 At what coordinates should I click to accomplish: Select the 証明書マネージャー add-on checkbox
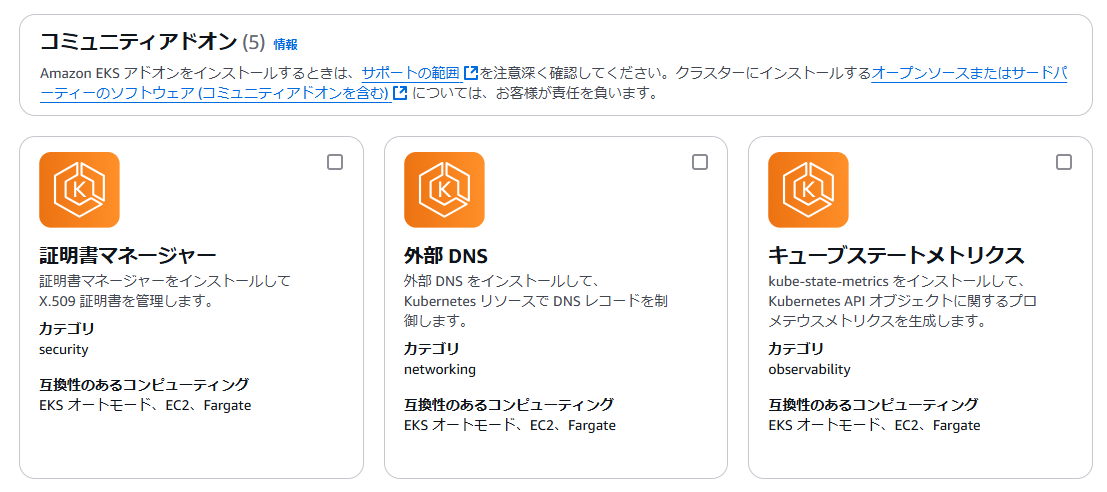pos(335,162)
